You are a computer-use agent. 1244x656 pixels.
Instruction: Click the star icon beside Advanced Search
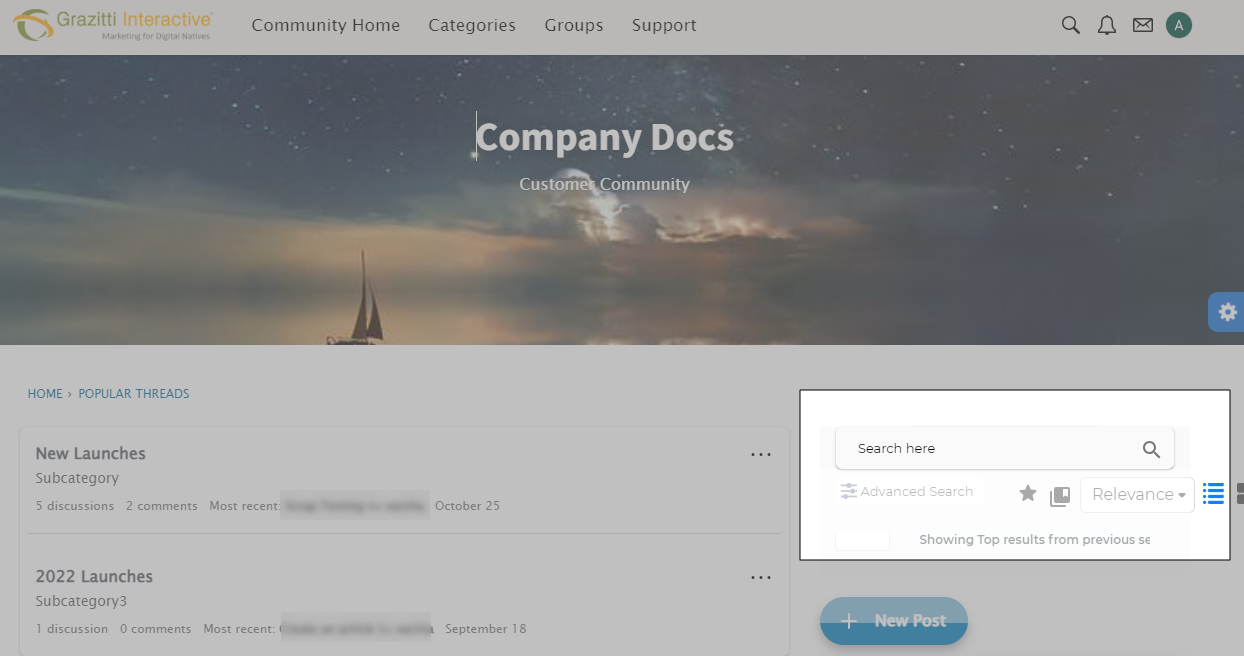[1027, 493]
